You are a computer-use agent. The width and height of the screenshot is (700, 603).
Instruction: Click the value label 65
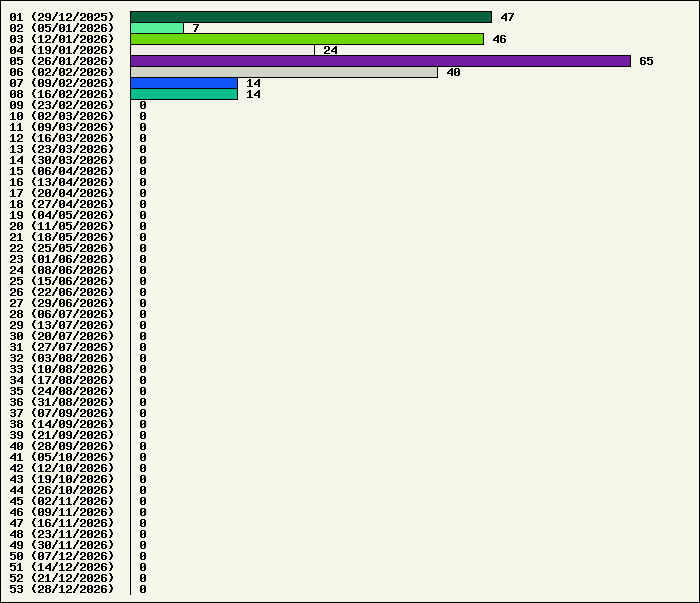coord(646,61)
